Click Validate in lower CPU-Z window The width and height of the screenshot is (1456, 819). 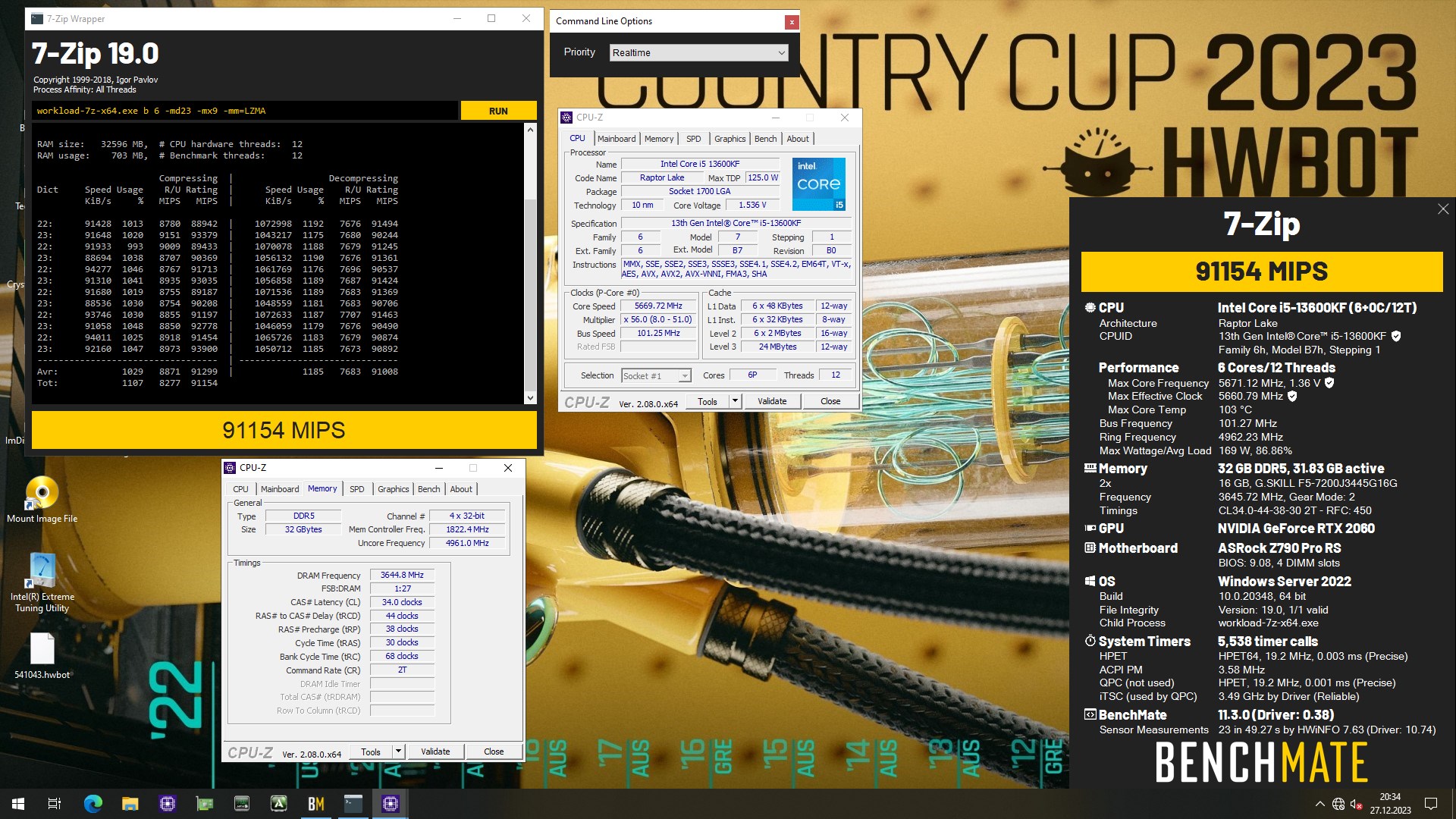point(435,752)
